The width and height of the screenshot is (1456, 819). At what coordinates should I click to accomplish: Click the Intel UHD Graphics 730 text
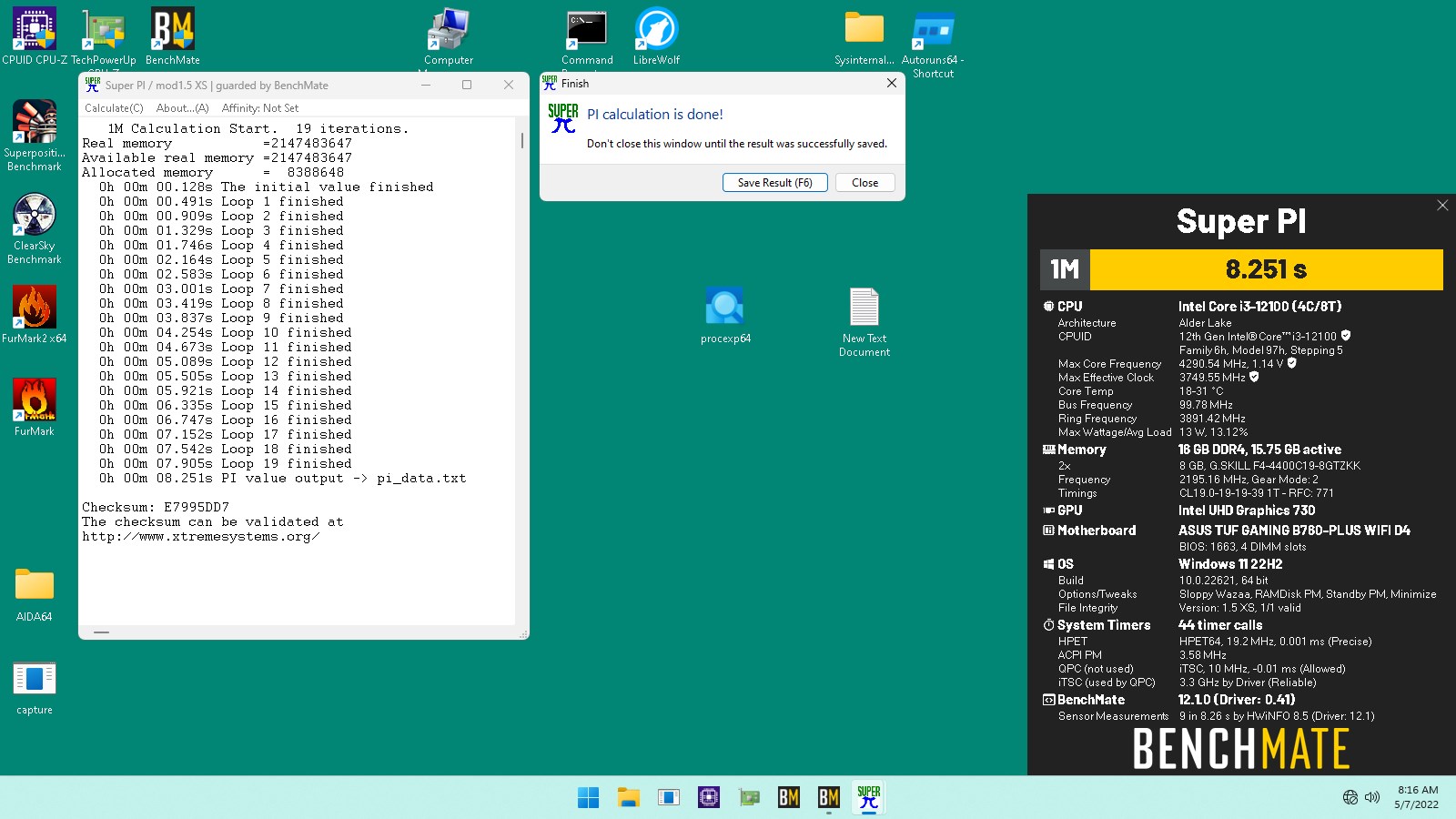(1247, 511)
